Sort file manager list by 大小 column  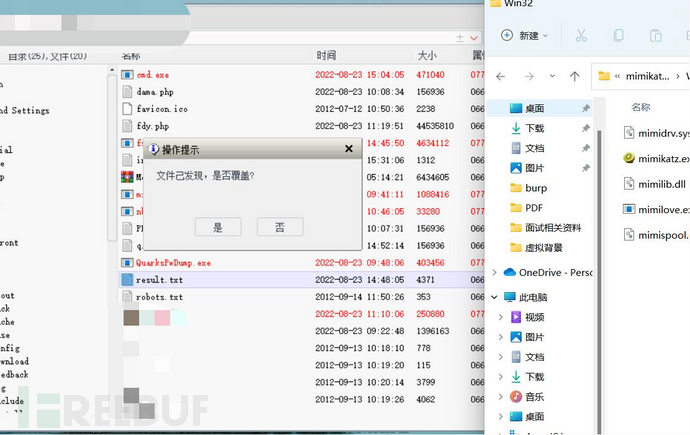(x=427, y=55)
